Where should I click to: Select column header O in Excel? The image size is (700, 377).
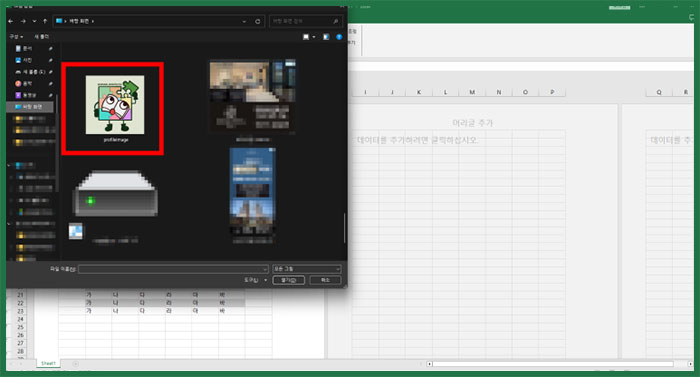click(x=525, y=92)
